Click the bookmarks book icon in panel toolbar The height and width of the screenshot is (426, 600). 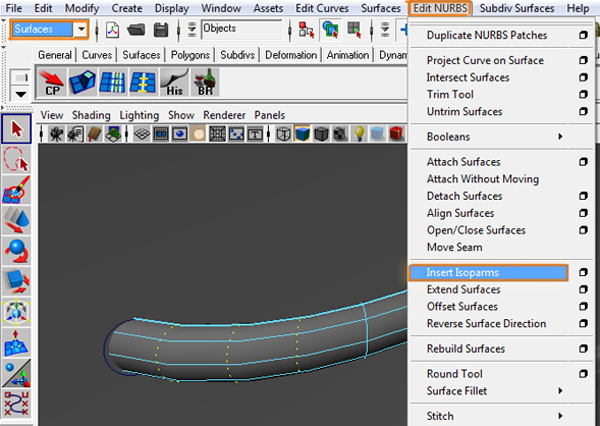click(x=94, y=134)
